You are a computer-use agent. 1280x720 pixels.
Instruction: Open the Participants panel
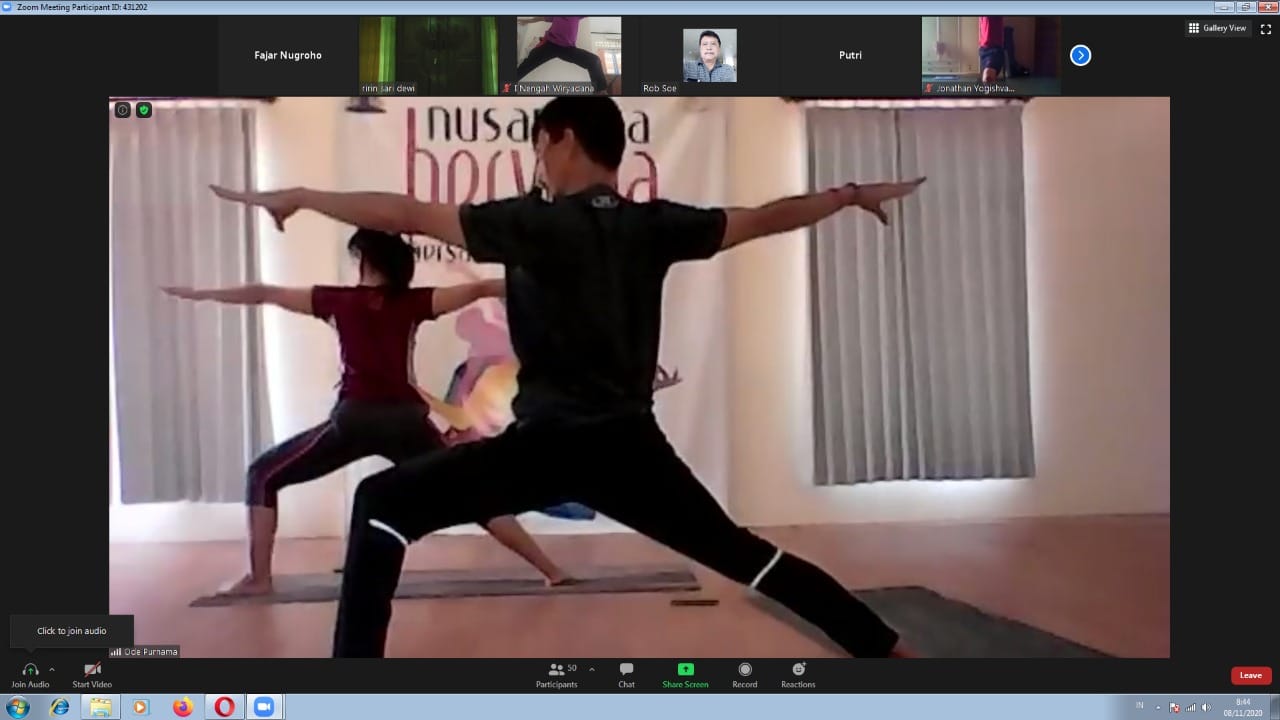click(x=556, y=670)
